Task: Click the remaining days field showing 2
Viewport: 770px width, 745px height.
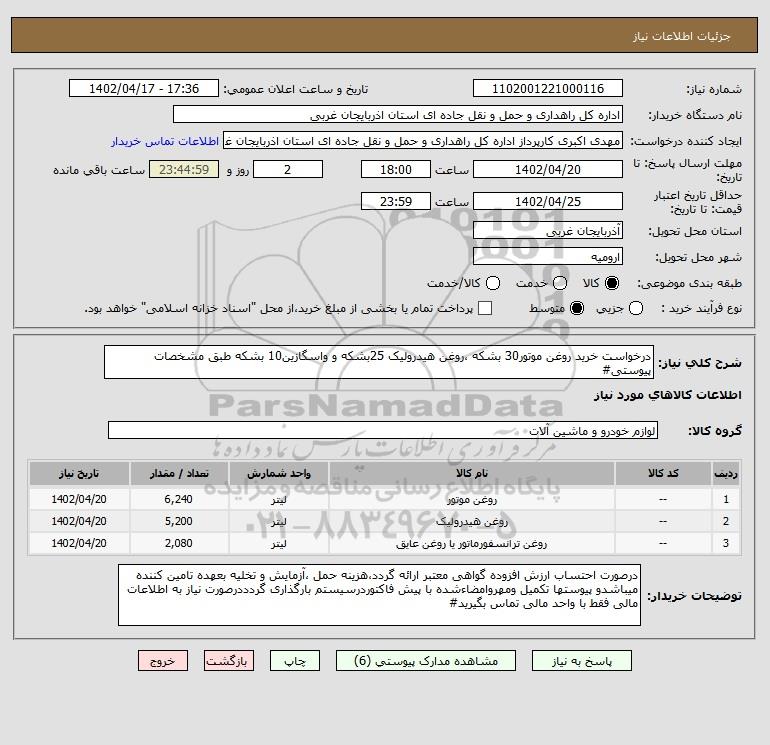Action: coord(288,169)
